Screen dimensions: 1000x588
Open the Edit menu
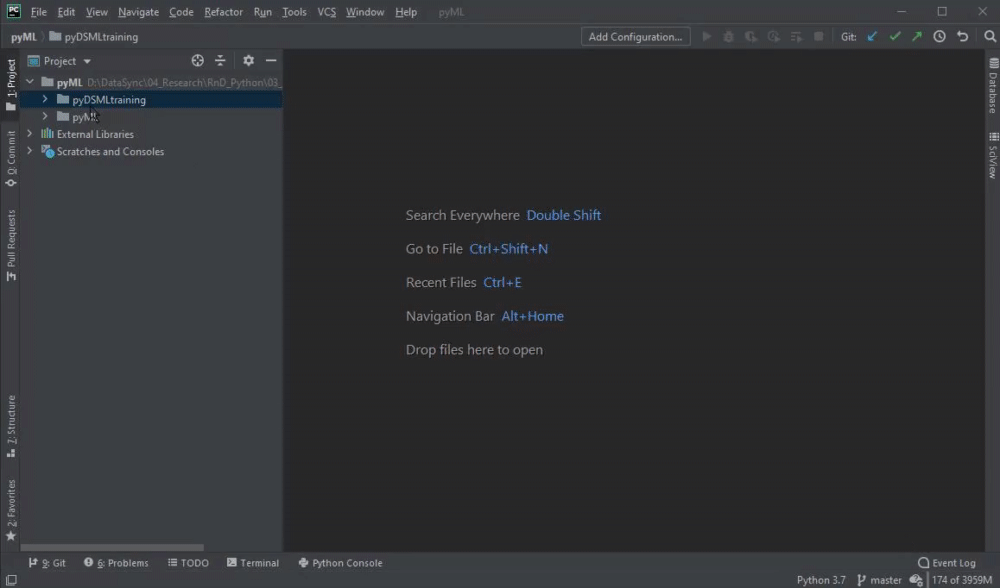pos(66,11)
